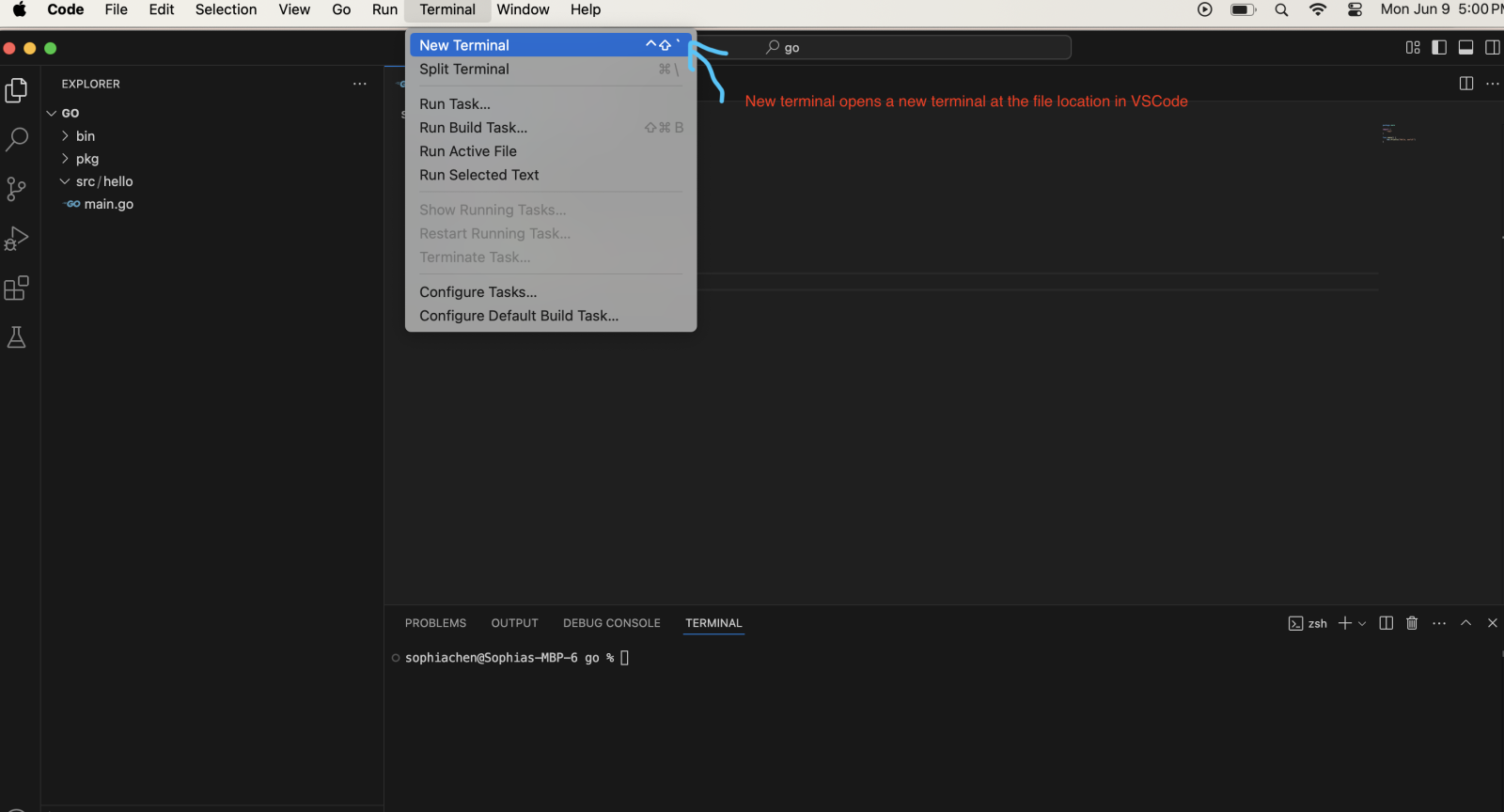This screenshot has width=1504, height=812.
Task: Maximize the panel with the chevron
Action: pos(1465,623)
